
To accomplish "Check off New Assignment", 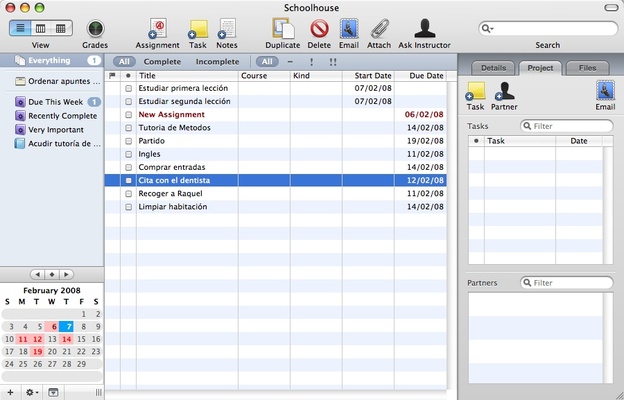I will (129, 115).
